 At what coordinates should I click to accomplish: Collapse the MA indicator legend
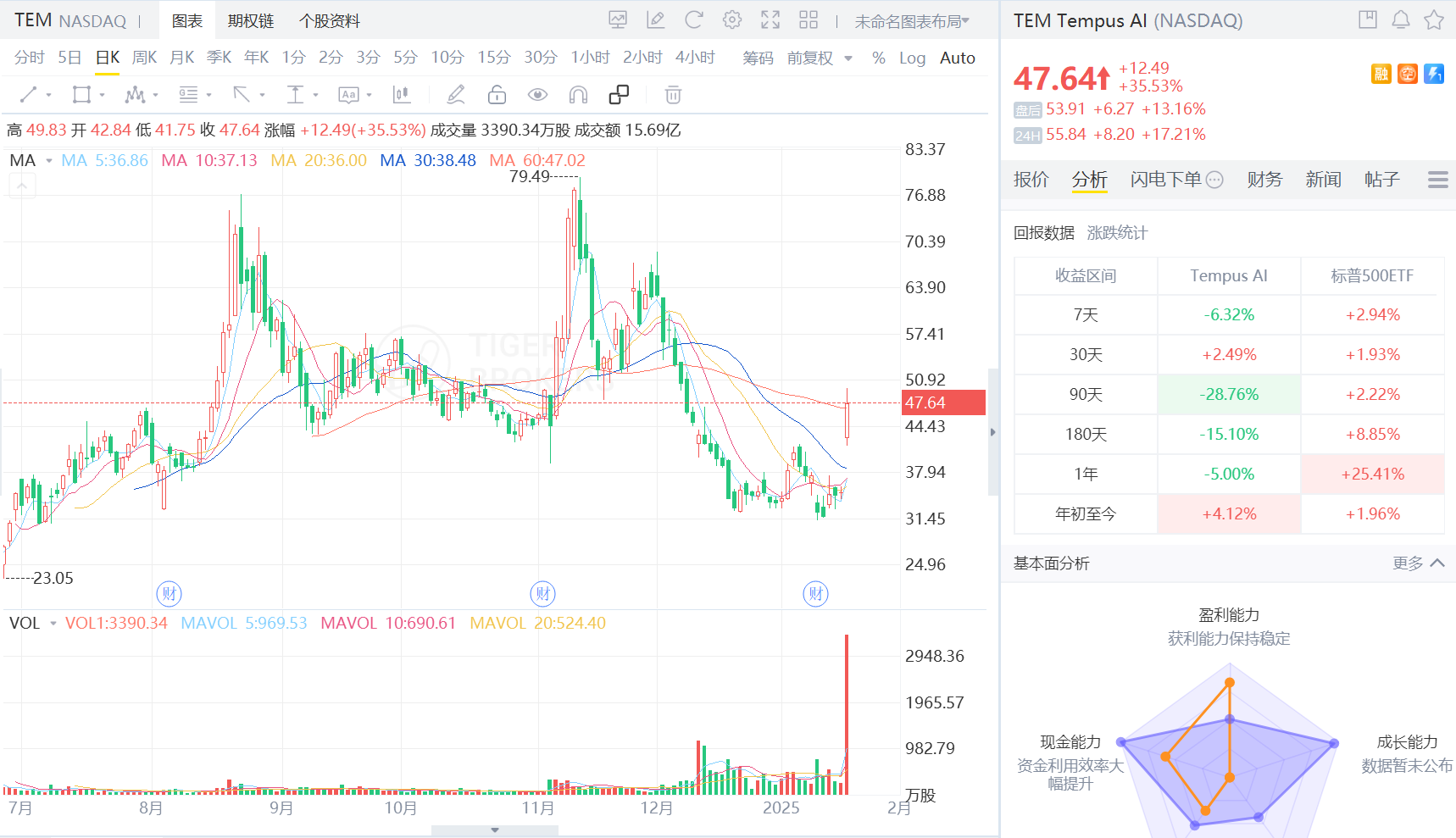coord(22,186)
